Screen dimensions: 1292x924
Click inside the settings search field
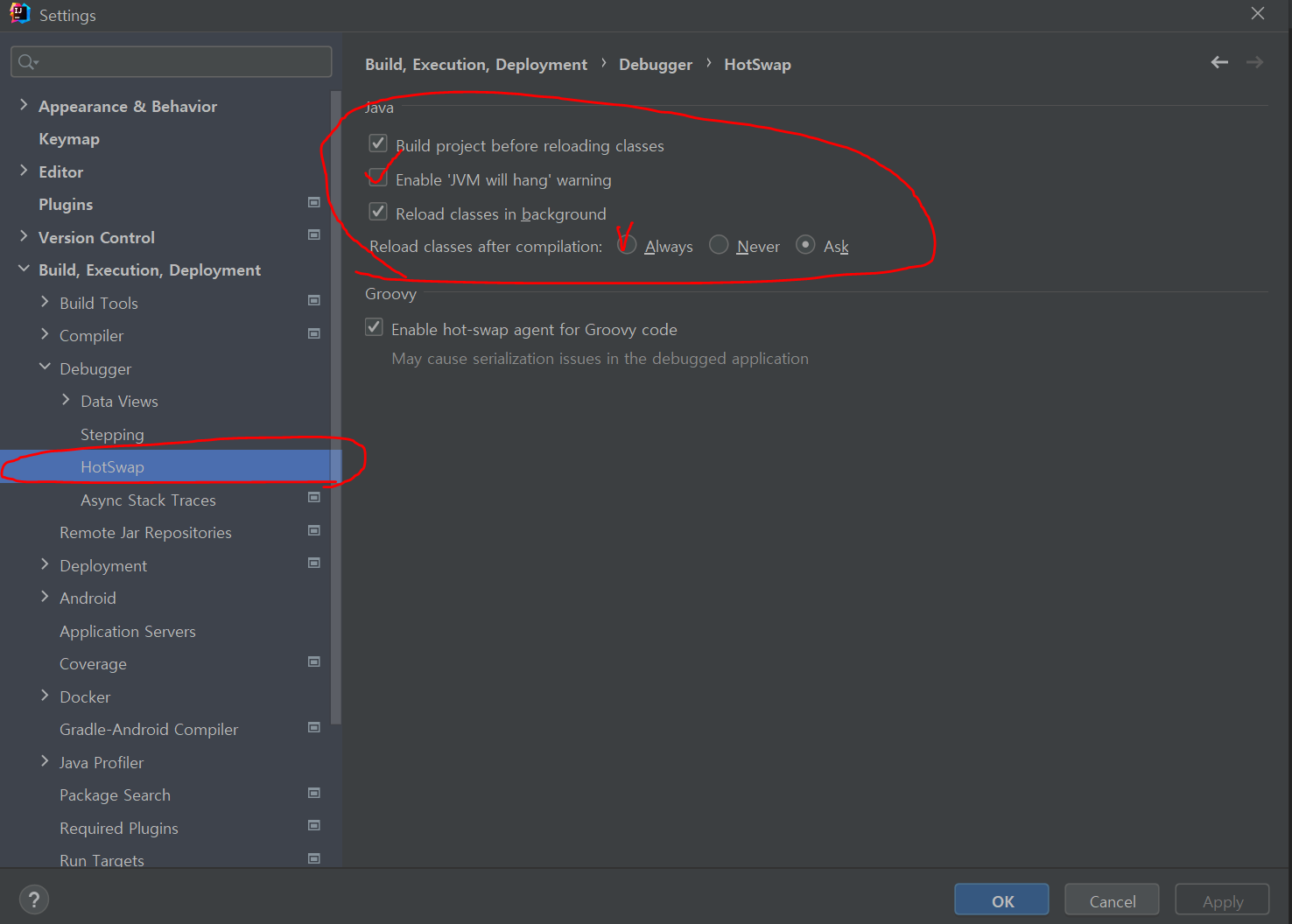(171, 61)
